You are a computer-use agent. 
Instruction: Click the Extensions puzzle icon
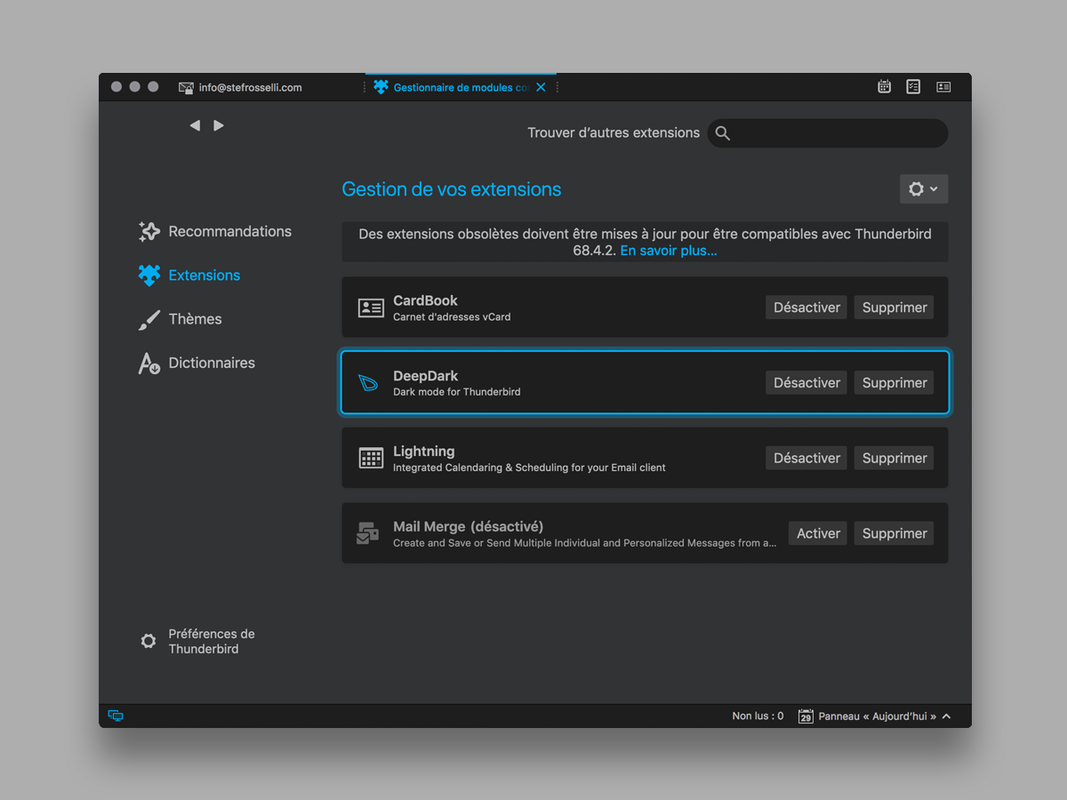(x=149, y=275)
